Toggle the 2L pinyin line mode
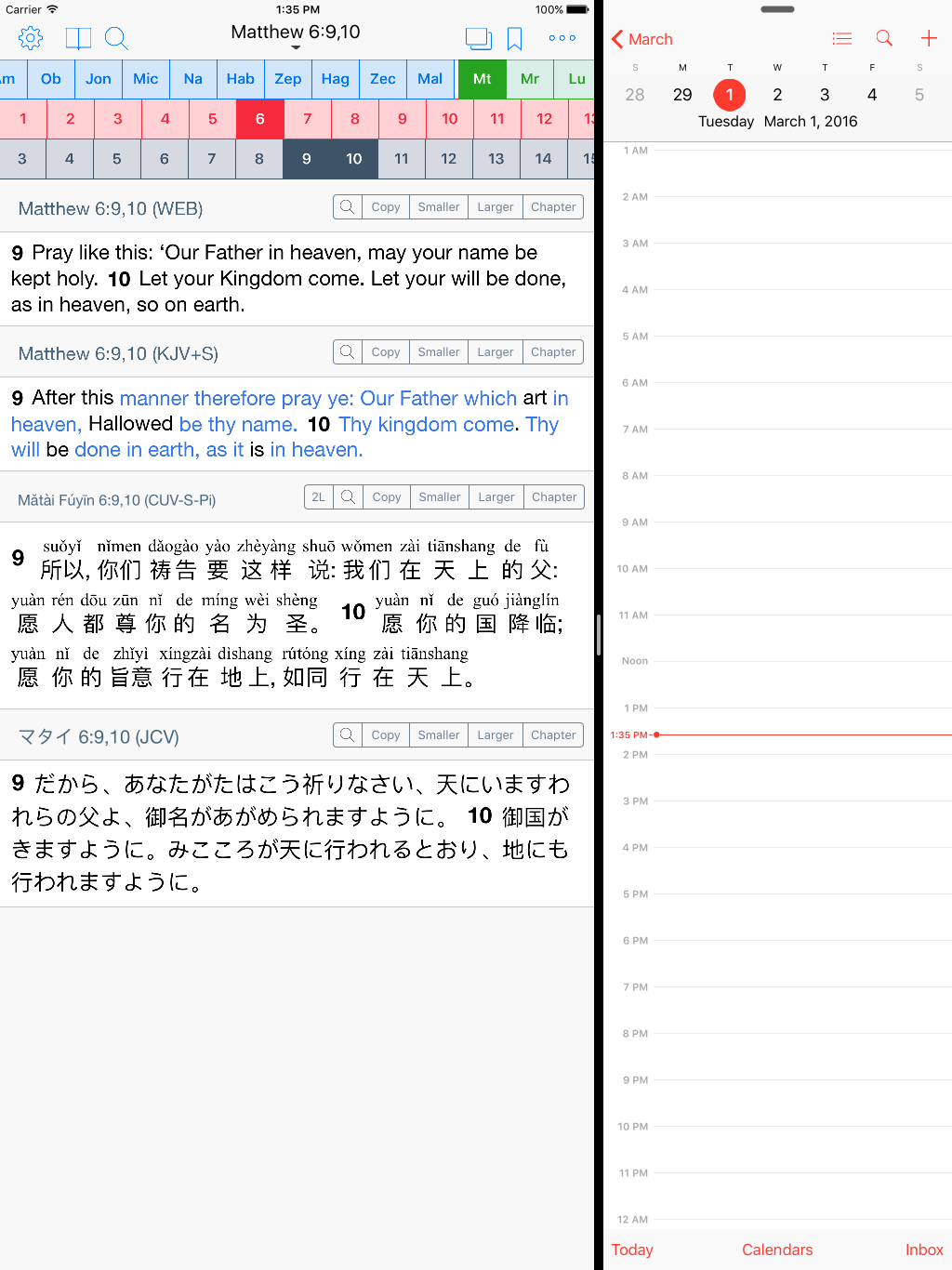Viewport: 952px width, 1270px height. coord(318,497)
